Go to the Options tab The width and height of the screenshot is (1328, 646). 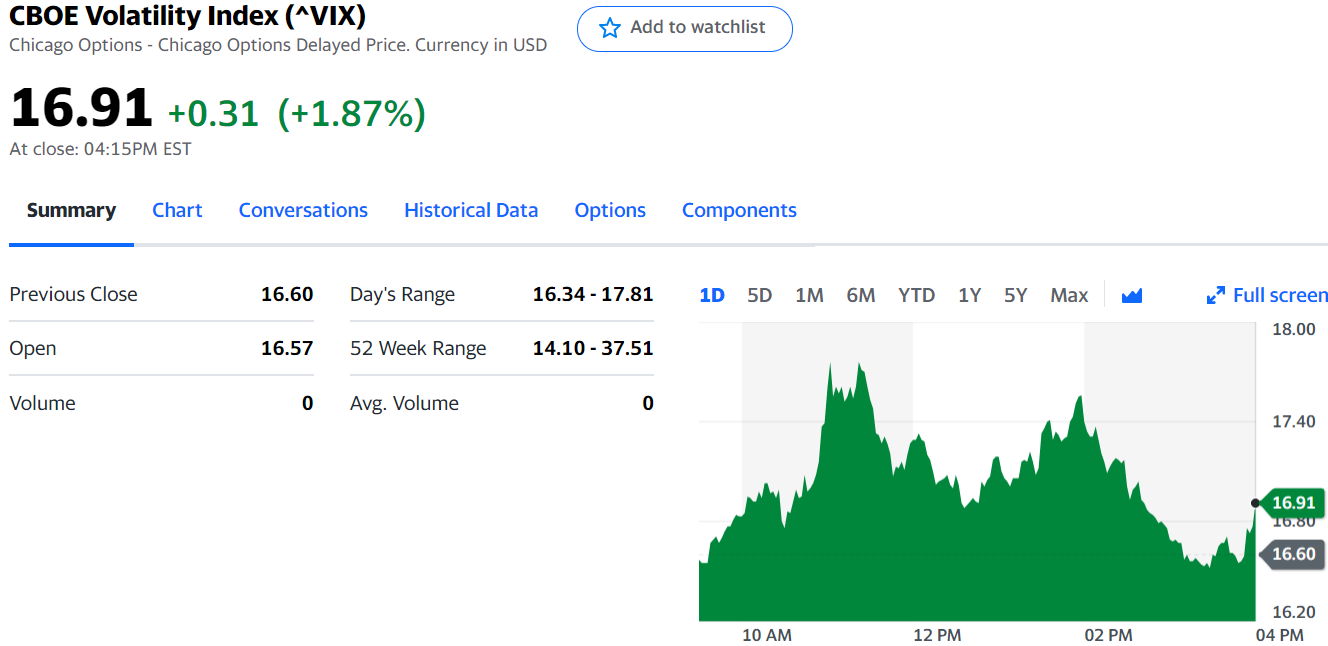coord(610,210)
